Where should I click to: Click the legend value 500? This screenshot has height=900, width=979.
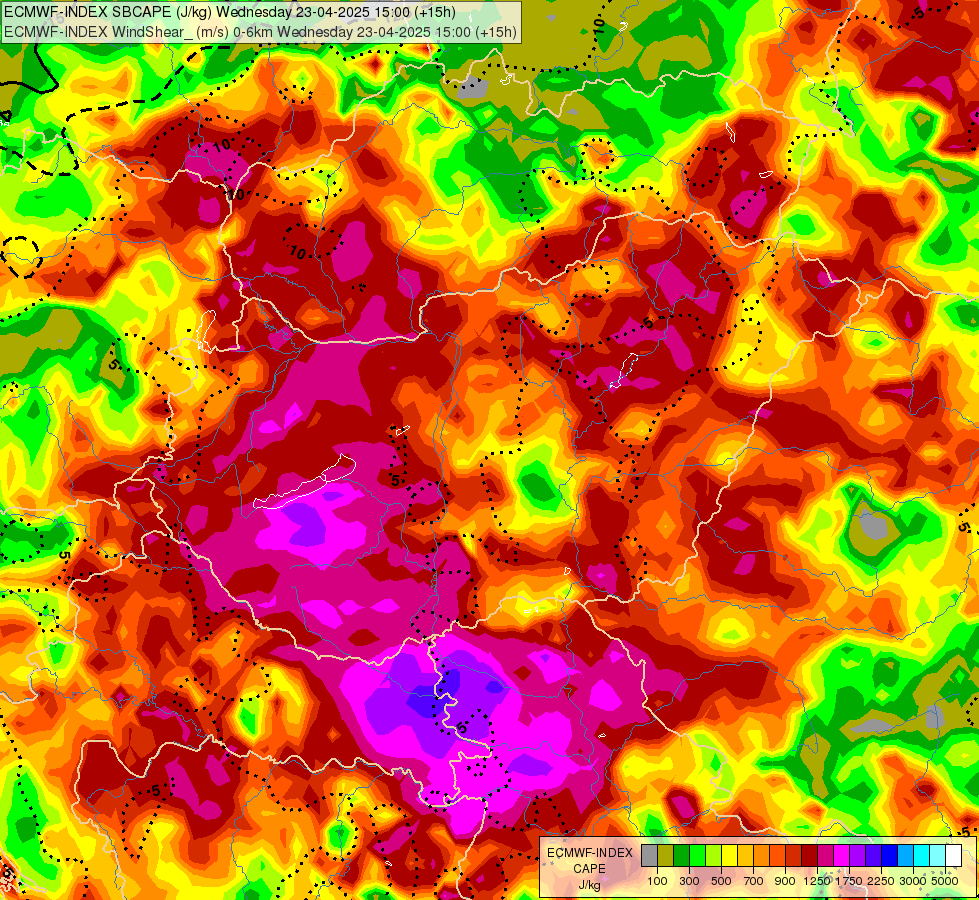(721, 881)
